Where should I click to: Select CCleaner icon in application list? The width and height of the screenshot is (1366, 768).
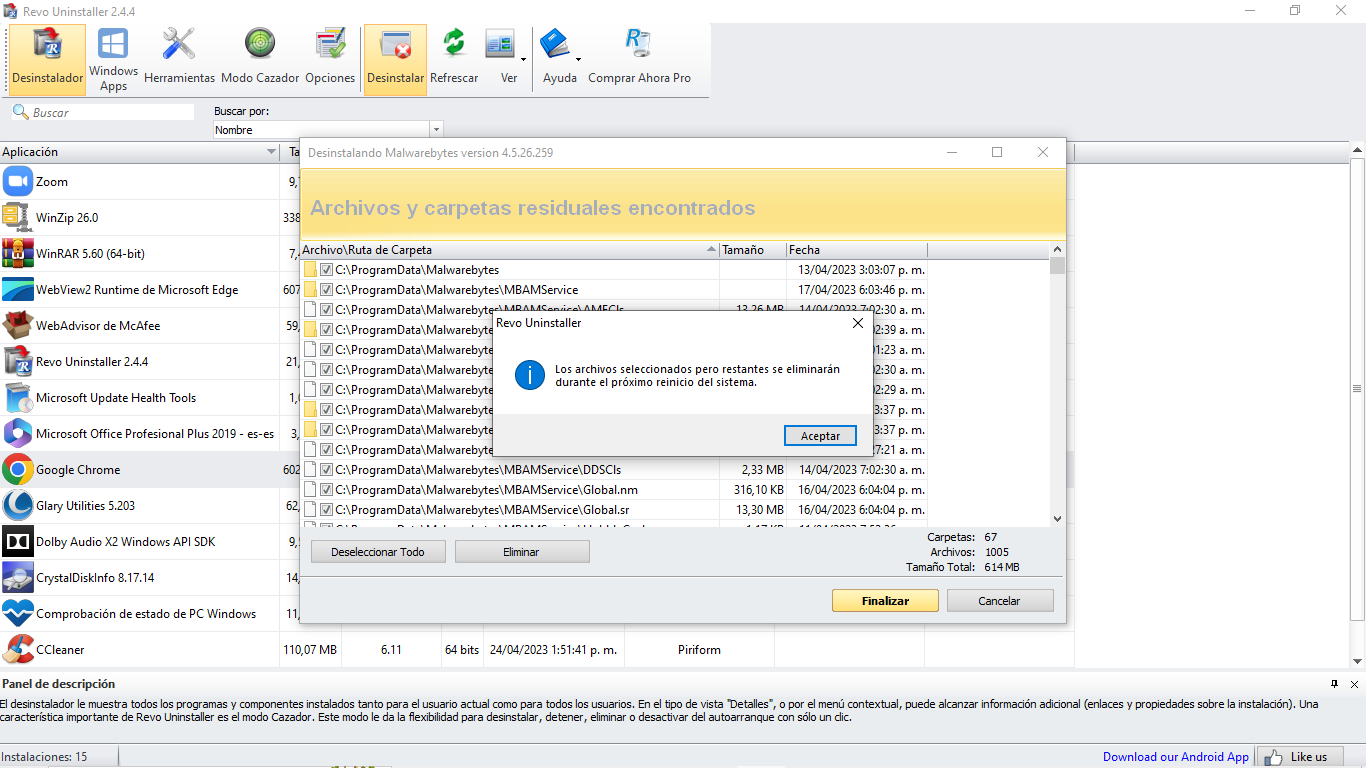pos(18,650)
